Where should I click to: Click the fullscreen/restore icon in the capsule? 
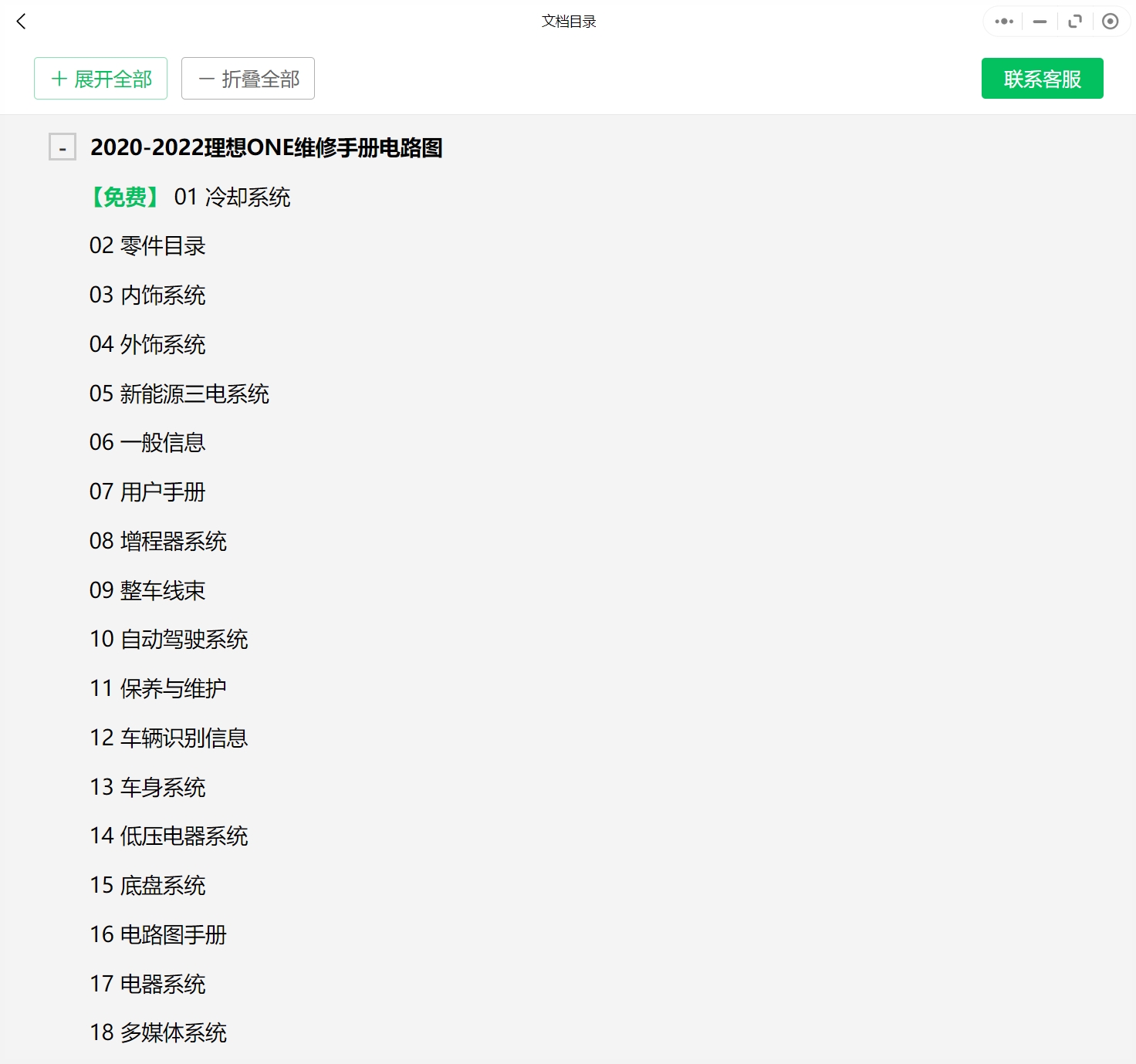(1075, 22)
